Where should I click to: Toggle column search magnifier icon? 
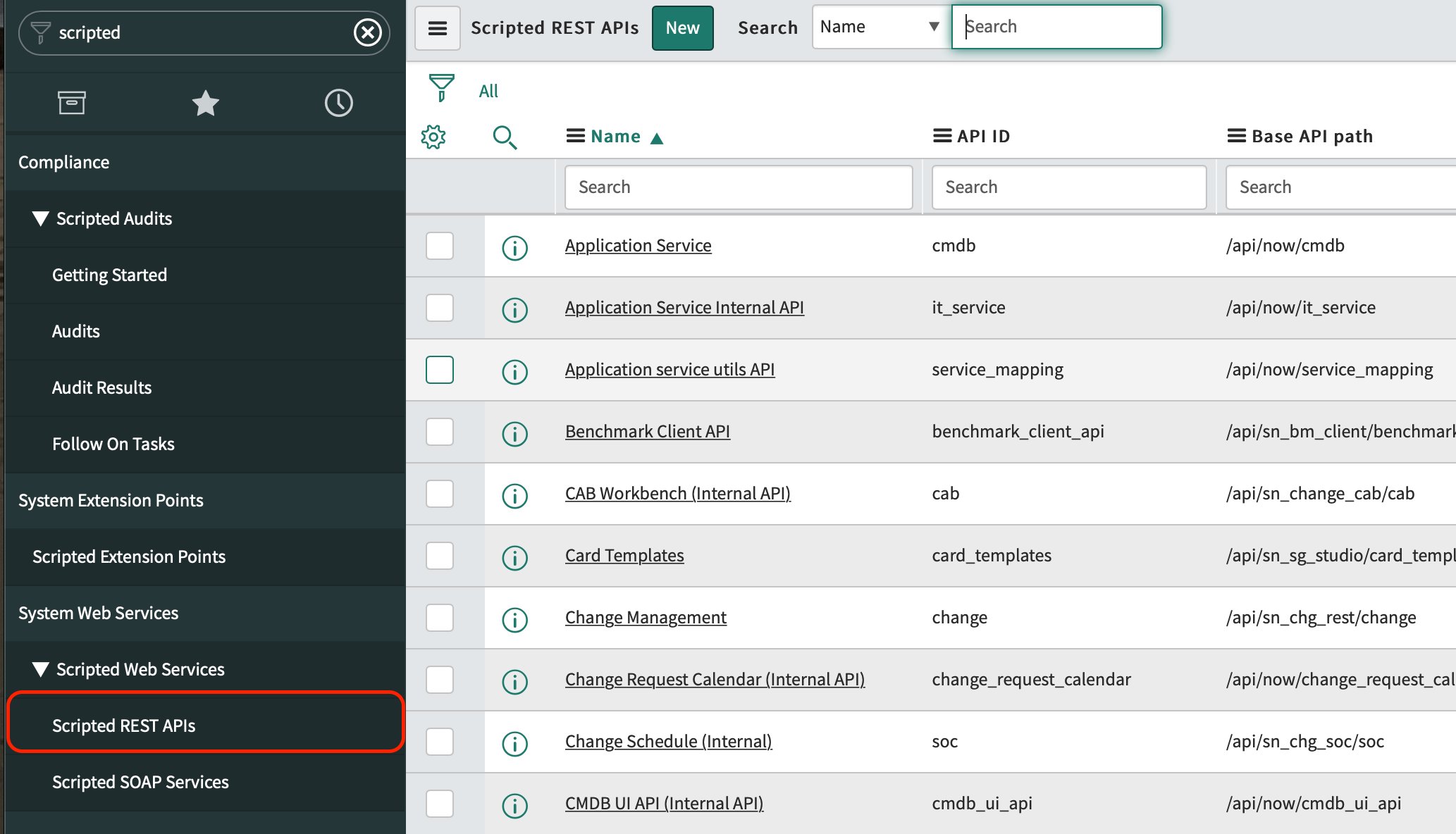505,137
